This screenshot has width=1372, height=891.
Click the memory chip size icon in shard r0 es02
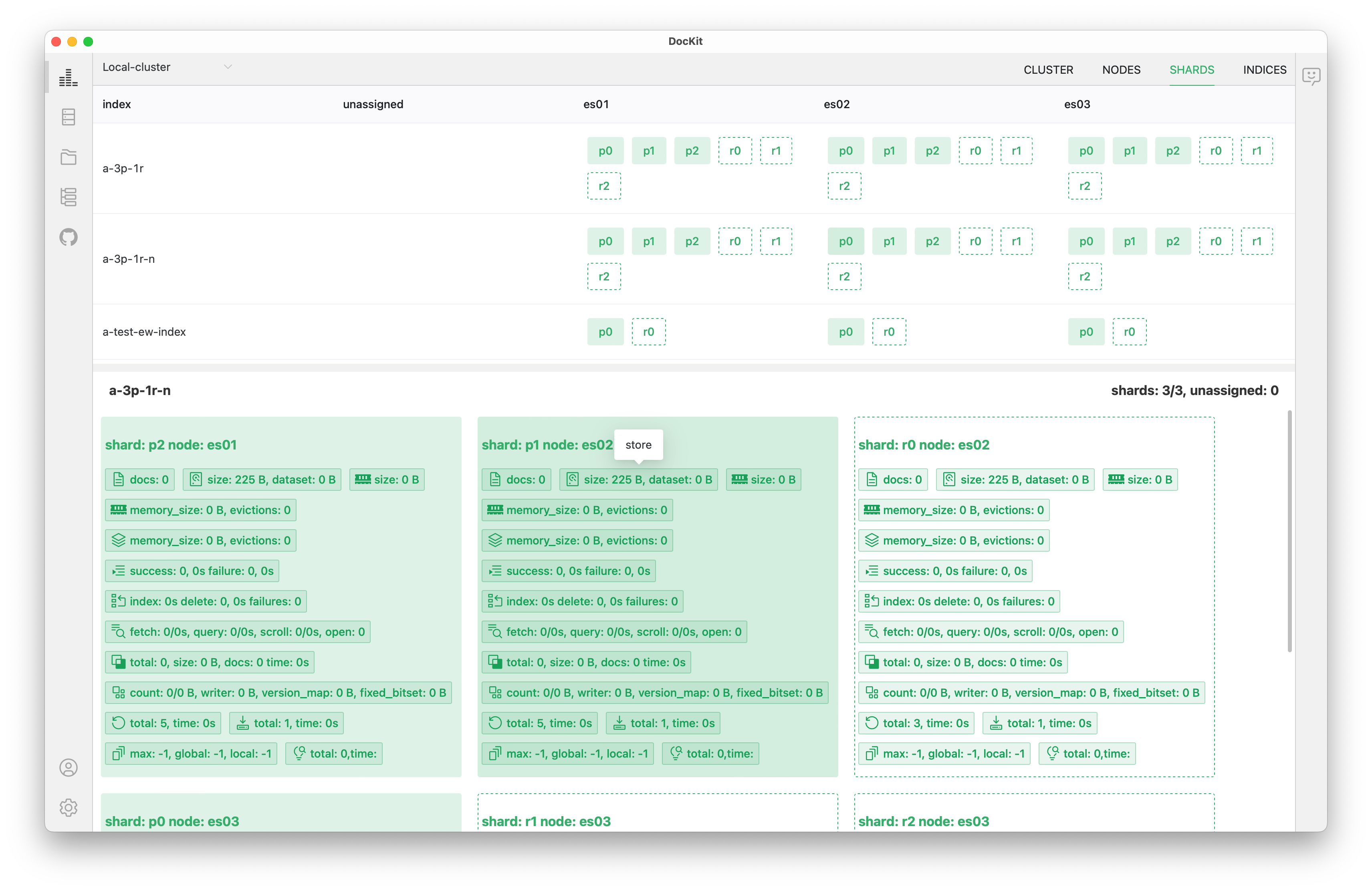[x=1116, y=480]
